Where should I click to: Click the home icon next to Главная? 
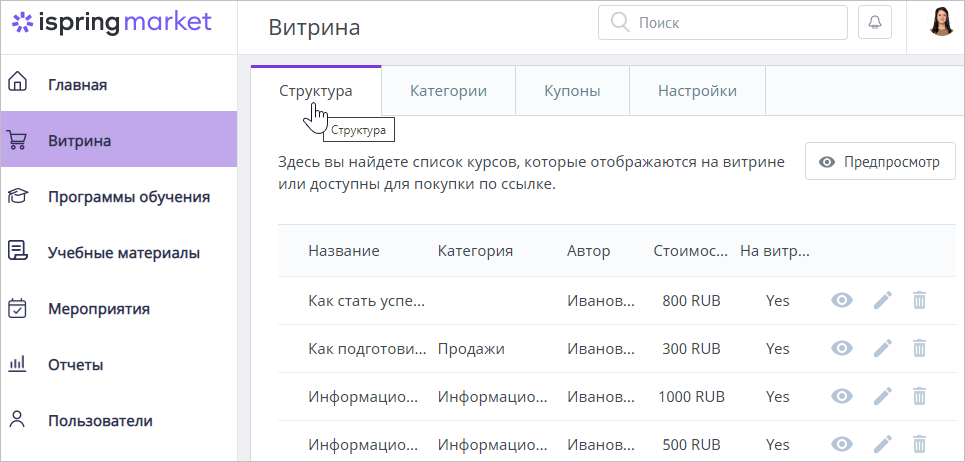18,81
